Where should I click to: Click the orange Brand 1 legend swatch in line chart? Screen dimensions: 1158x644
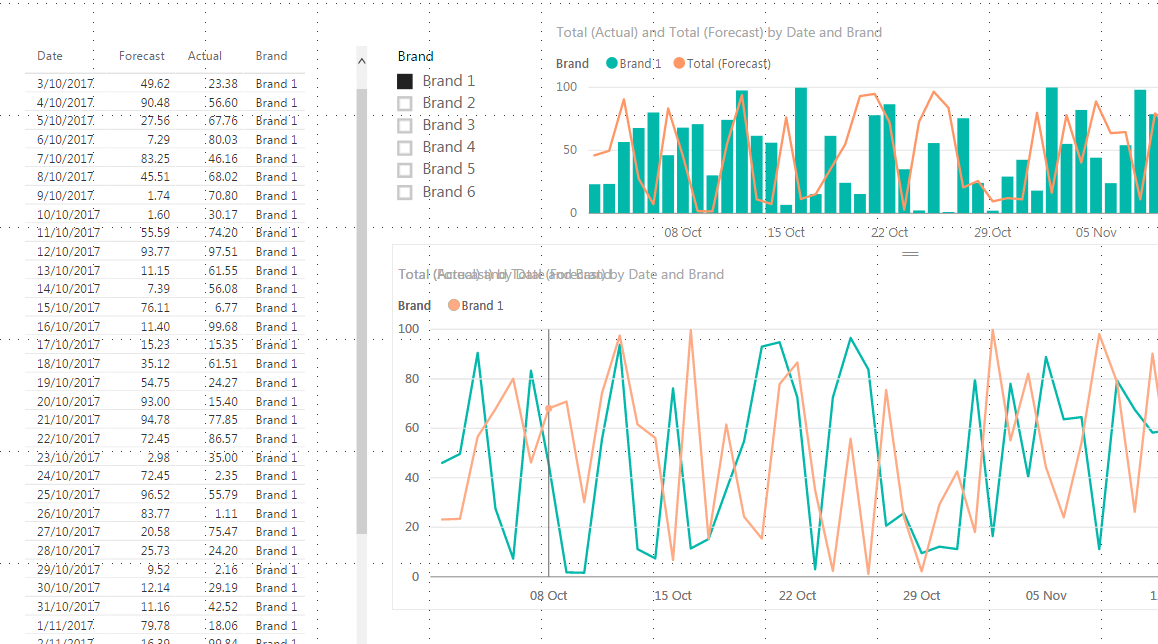(453, 305)
